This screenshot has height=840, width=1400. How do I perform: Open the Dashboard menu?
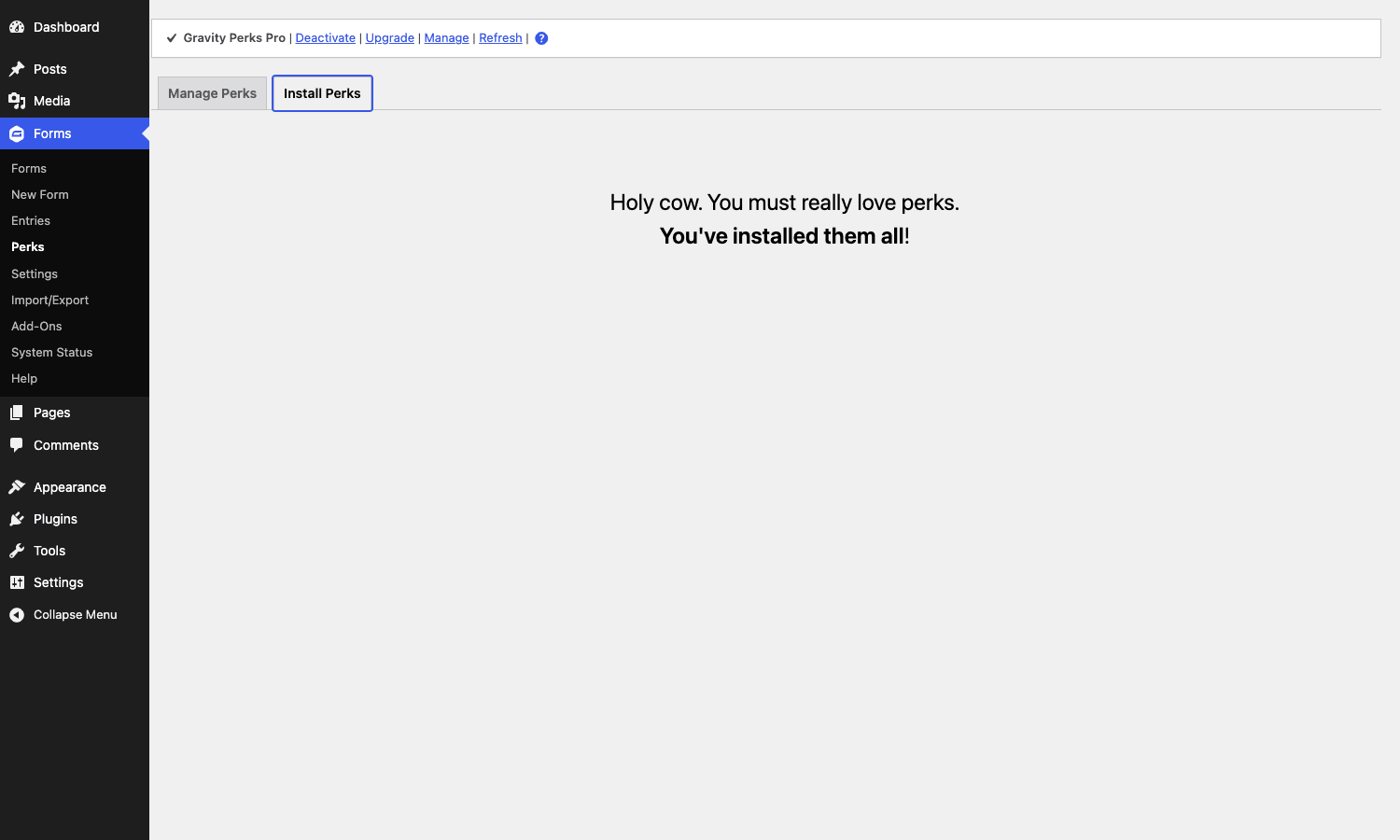(66, 27)
